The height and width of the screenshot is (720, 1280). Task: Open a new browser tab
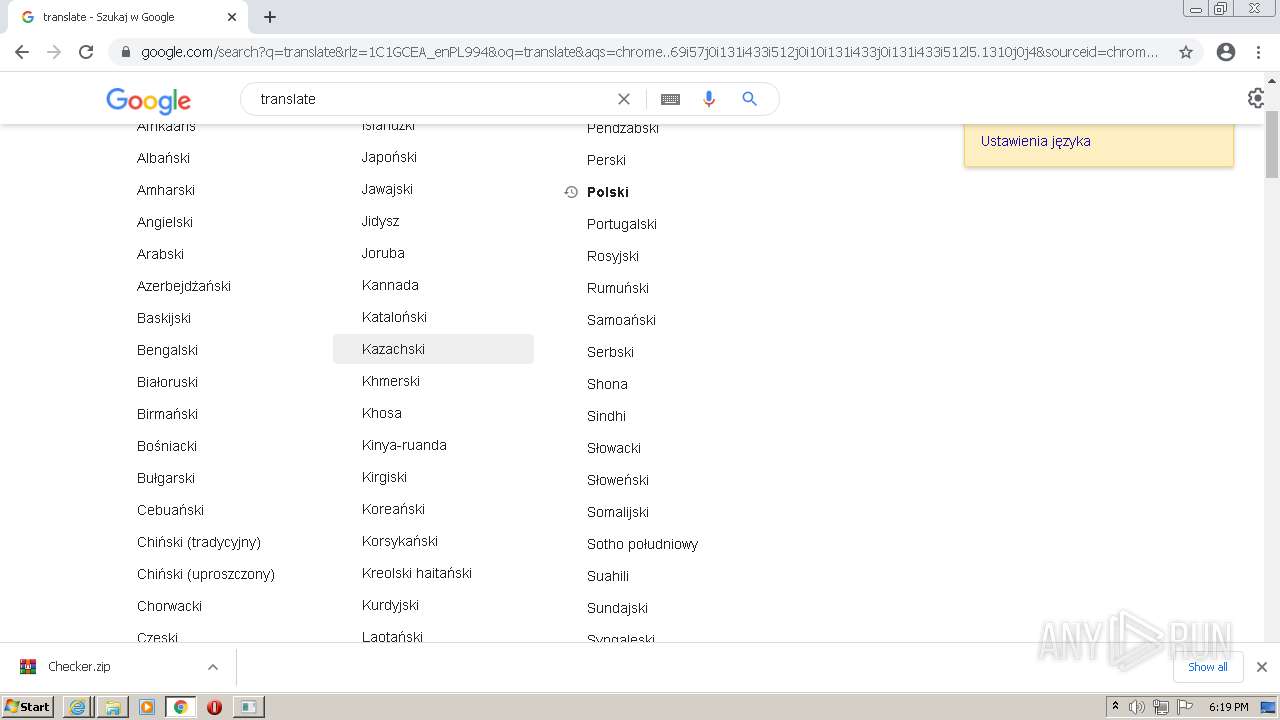coord(270,17)
